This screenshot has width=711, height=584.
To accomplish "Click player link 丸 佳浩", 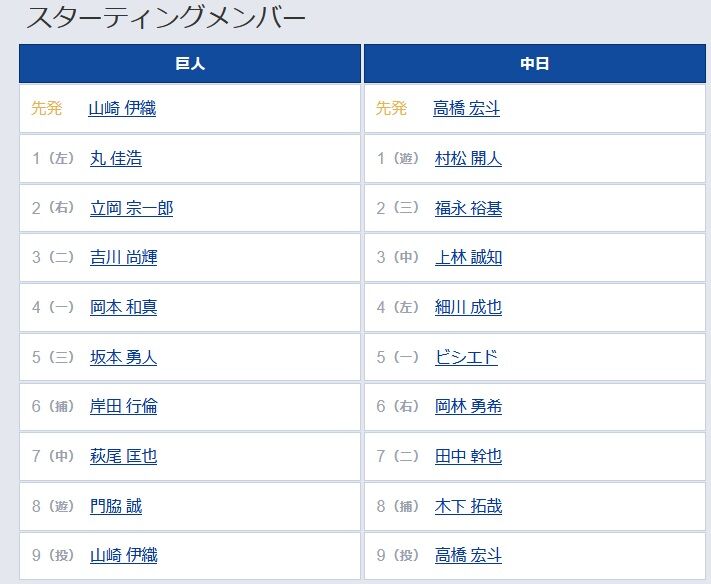I will [116, 158].
